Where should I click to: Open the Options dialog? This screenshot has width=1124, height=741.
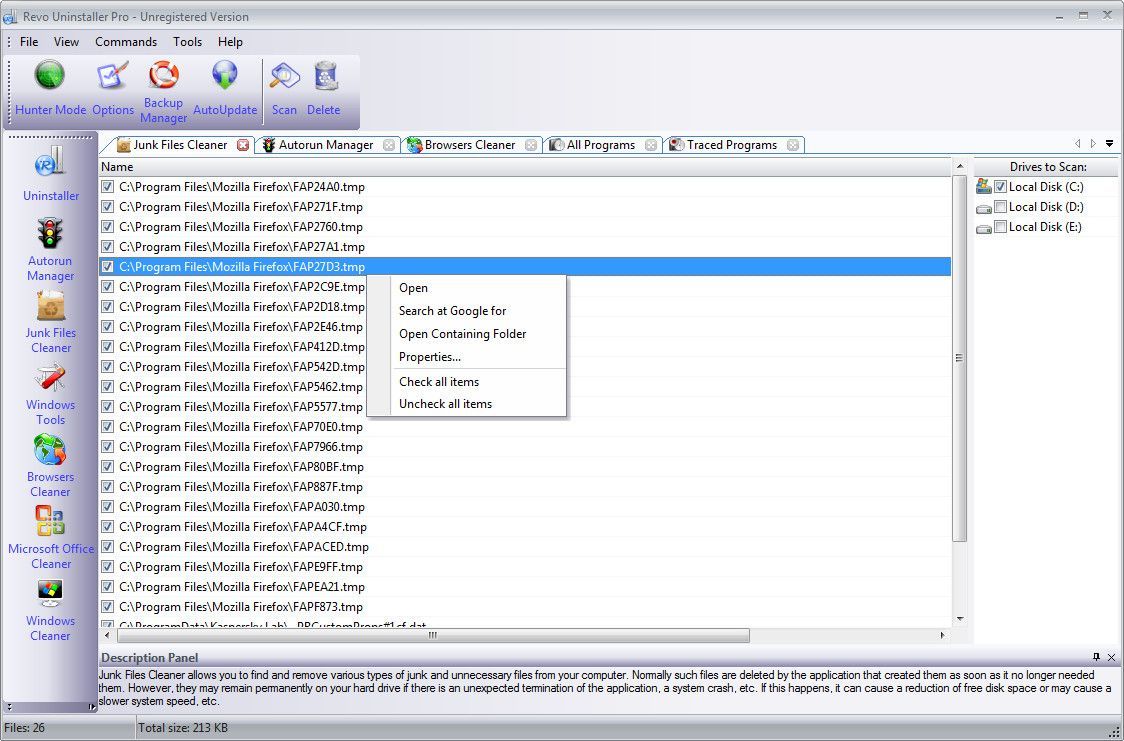[x=112, y=85]
